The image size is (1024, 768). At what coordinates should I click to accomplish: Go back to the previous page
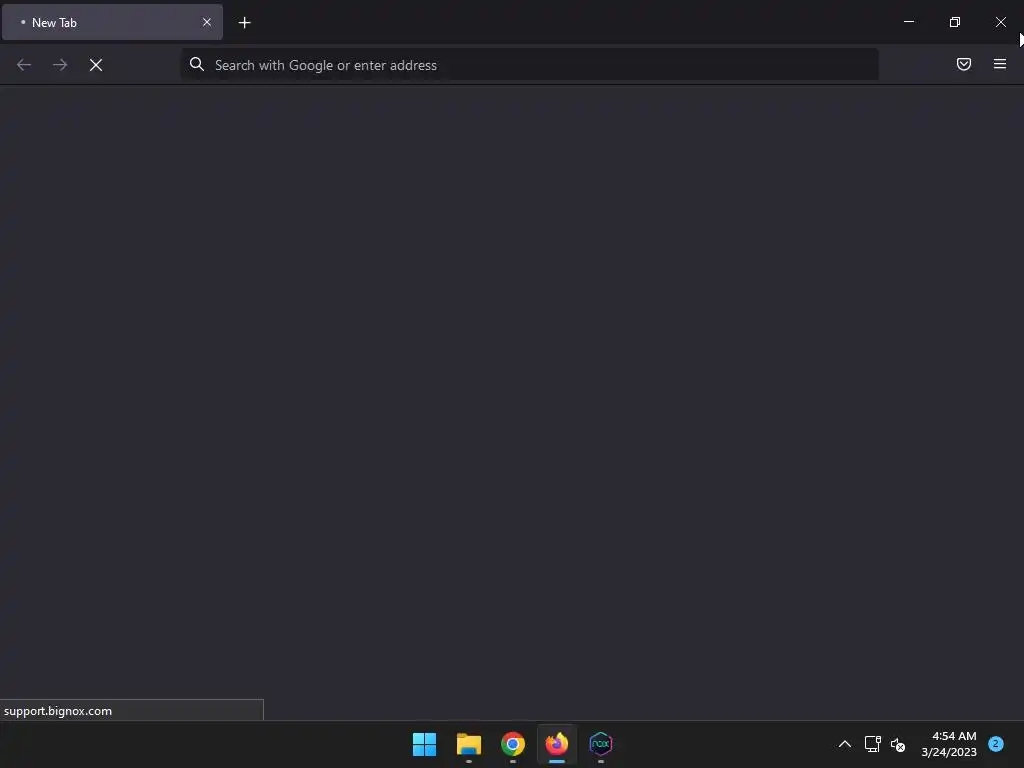tap(24, 65)
